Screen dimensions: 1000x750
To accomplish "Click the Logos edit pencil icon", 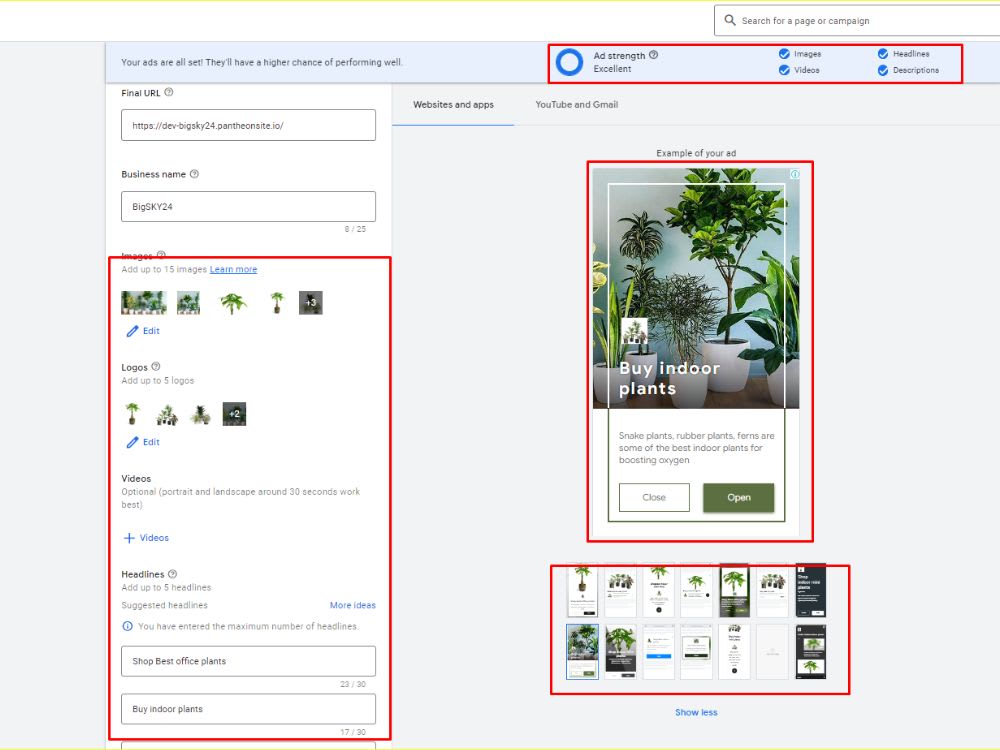I will [132, 442].
